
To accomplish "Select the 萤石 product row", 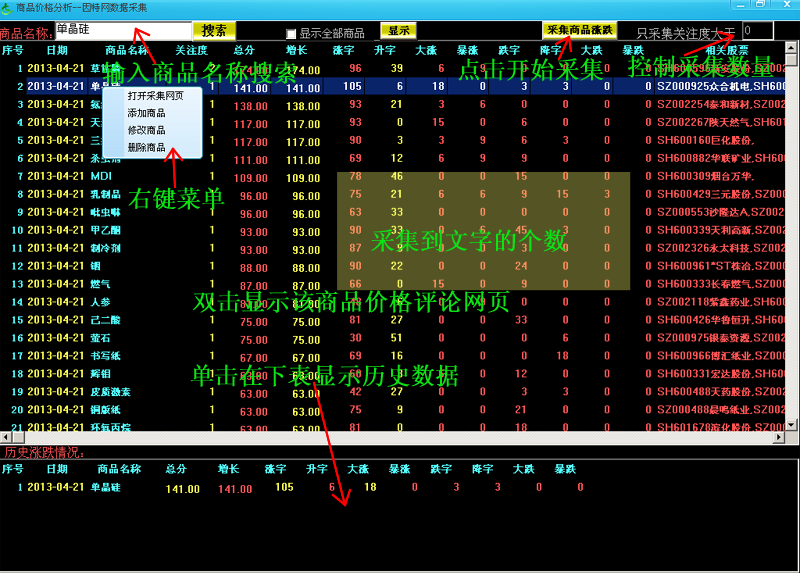I will click(x=393, y=338).
